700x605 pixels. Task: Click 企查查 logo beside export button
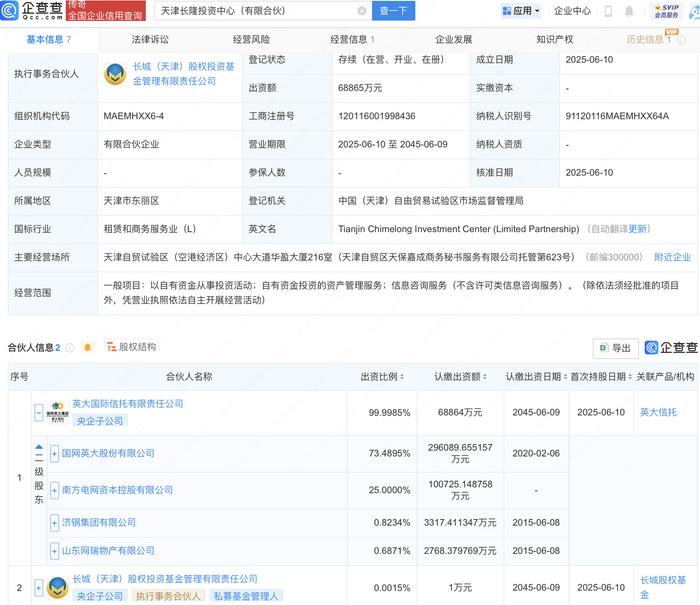[671, 347]
